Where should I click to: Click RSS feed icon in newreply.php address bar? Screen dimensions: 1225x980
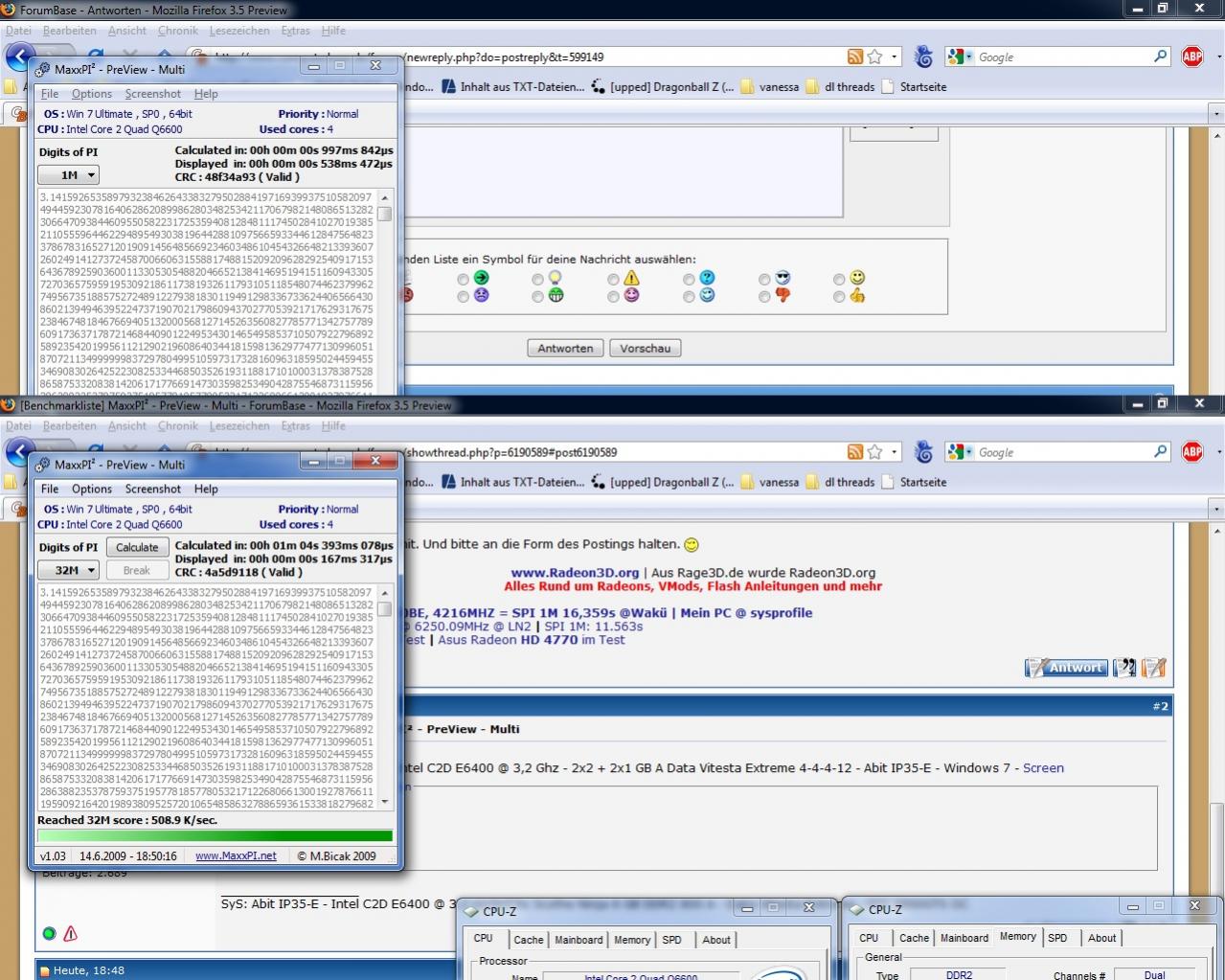[x=855, y=57]
